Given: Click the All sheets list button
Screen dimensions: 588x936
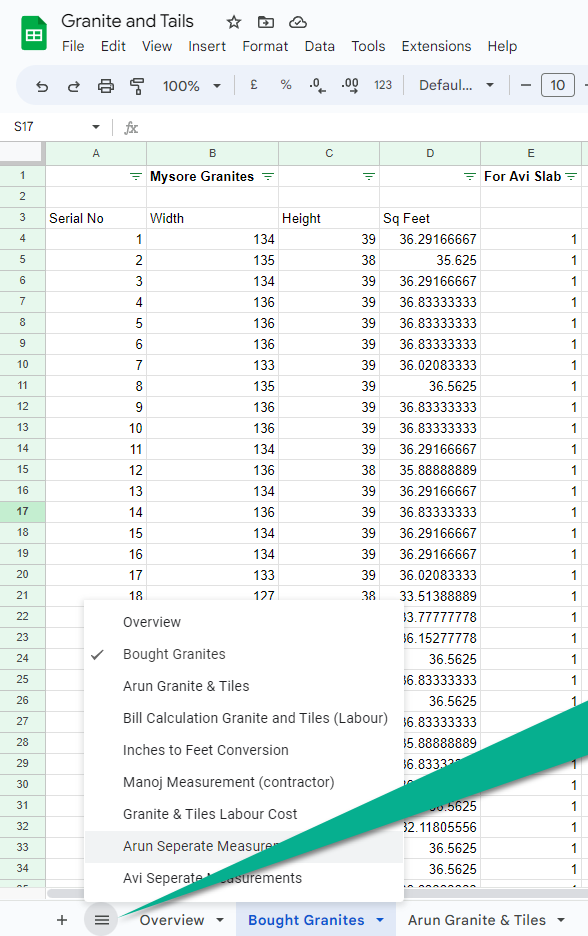Looking at the screenshot, I should (102, 920).
